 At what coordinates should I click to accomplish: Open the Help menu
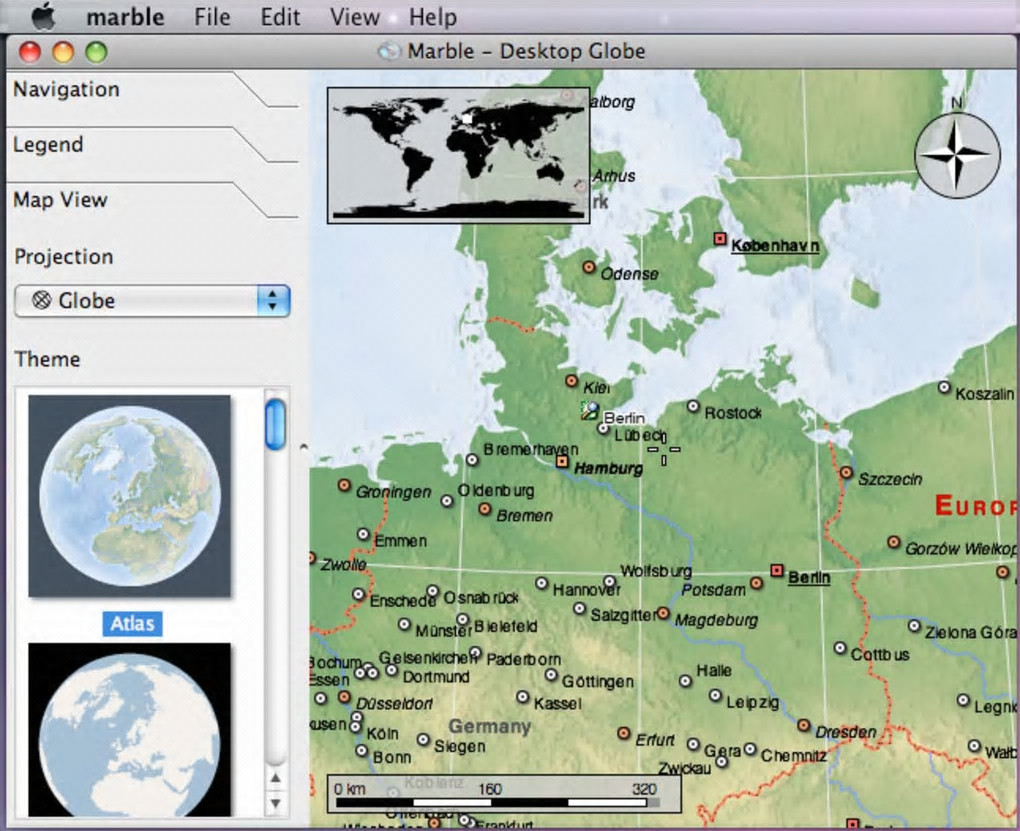pyautogui.click(x=433, y=16)
